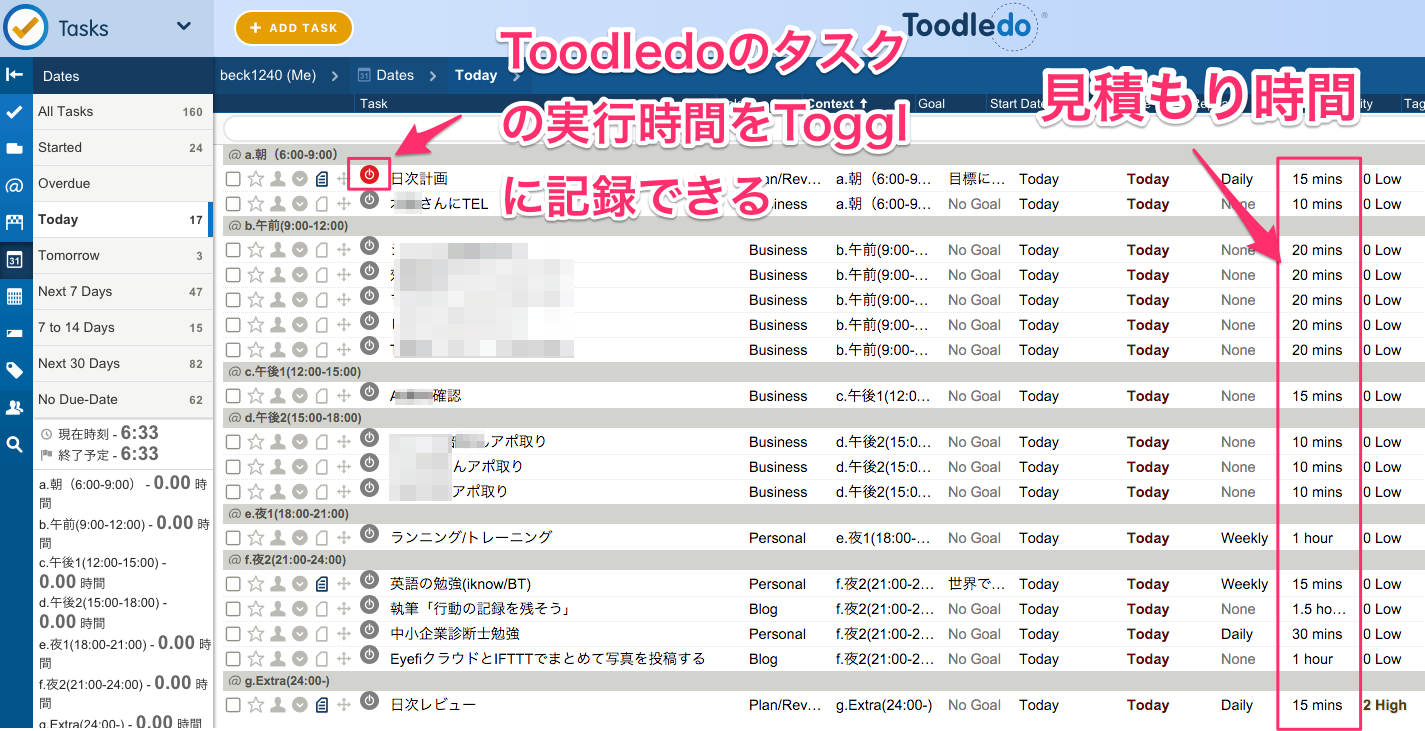Star the 日次レビュー task

(256, 705)
